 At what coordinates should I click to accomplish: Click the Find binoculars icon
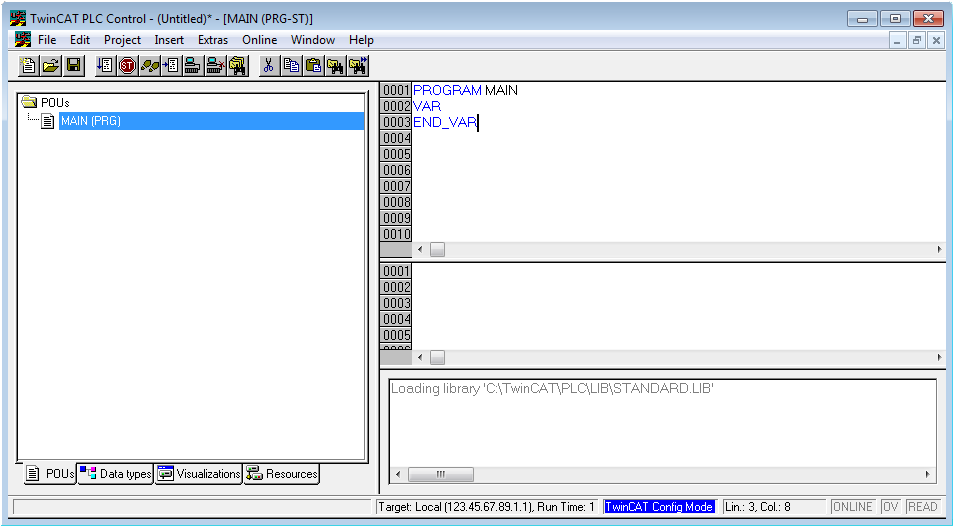pyautogui.click(x=335, y=66)
